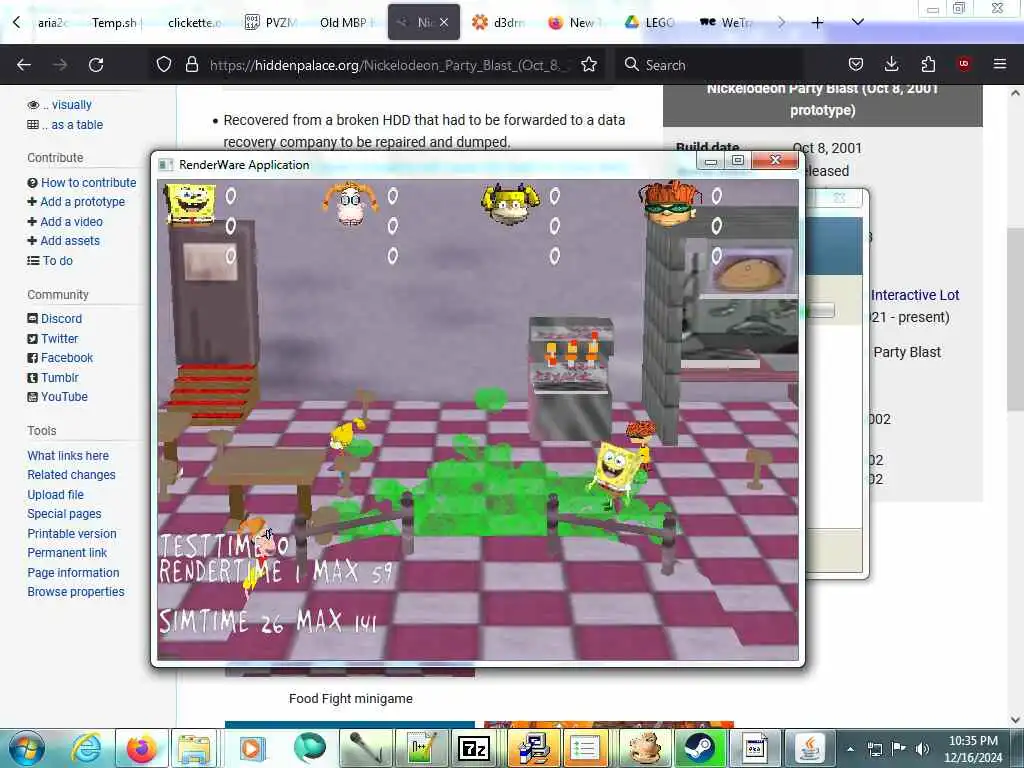This screenshot has width=1024, height=768.
Task: Open the Tumblr community link
Action: (x=59, y=377)
